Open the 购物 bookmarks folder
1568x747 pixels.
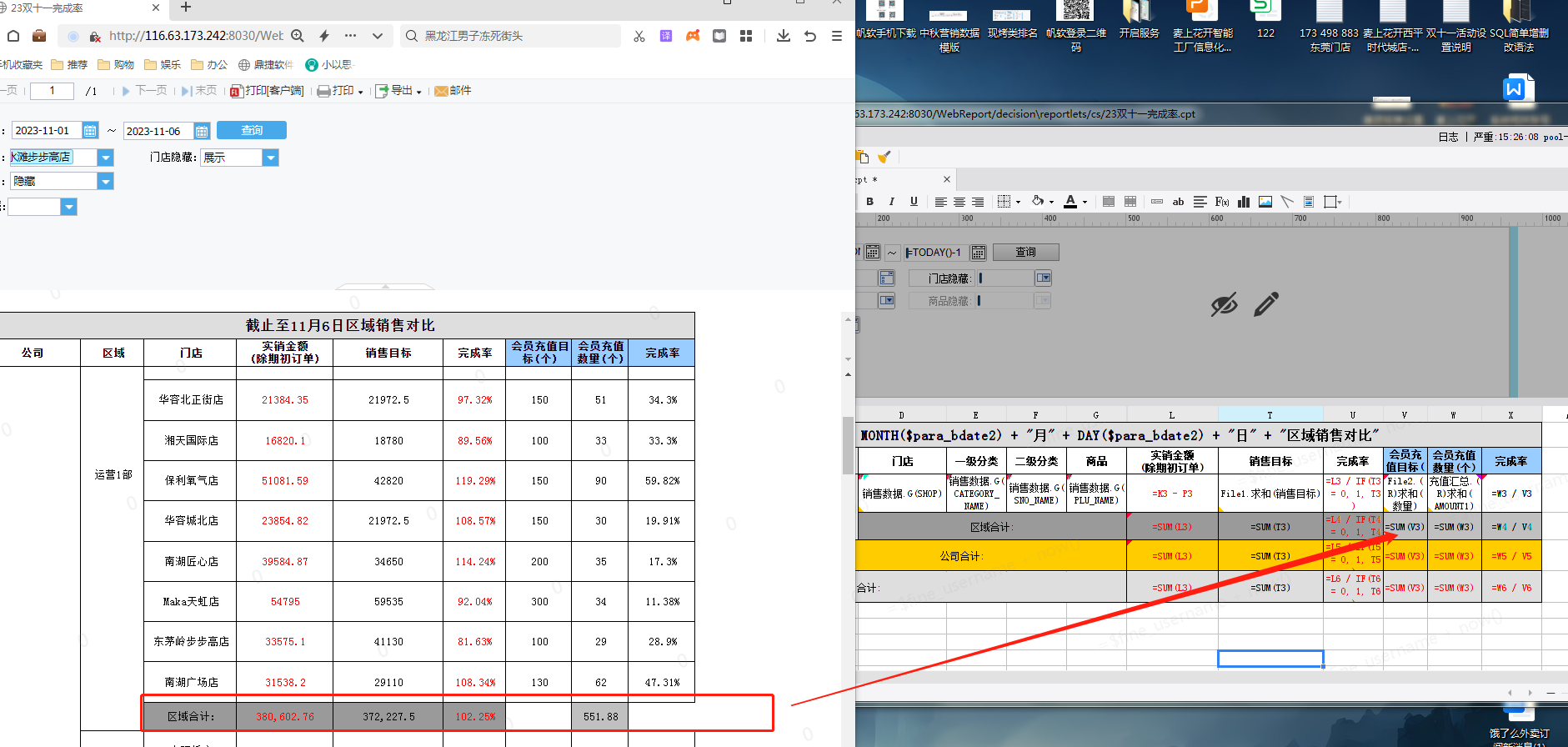[x=116, y=64]
